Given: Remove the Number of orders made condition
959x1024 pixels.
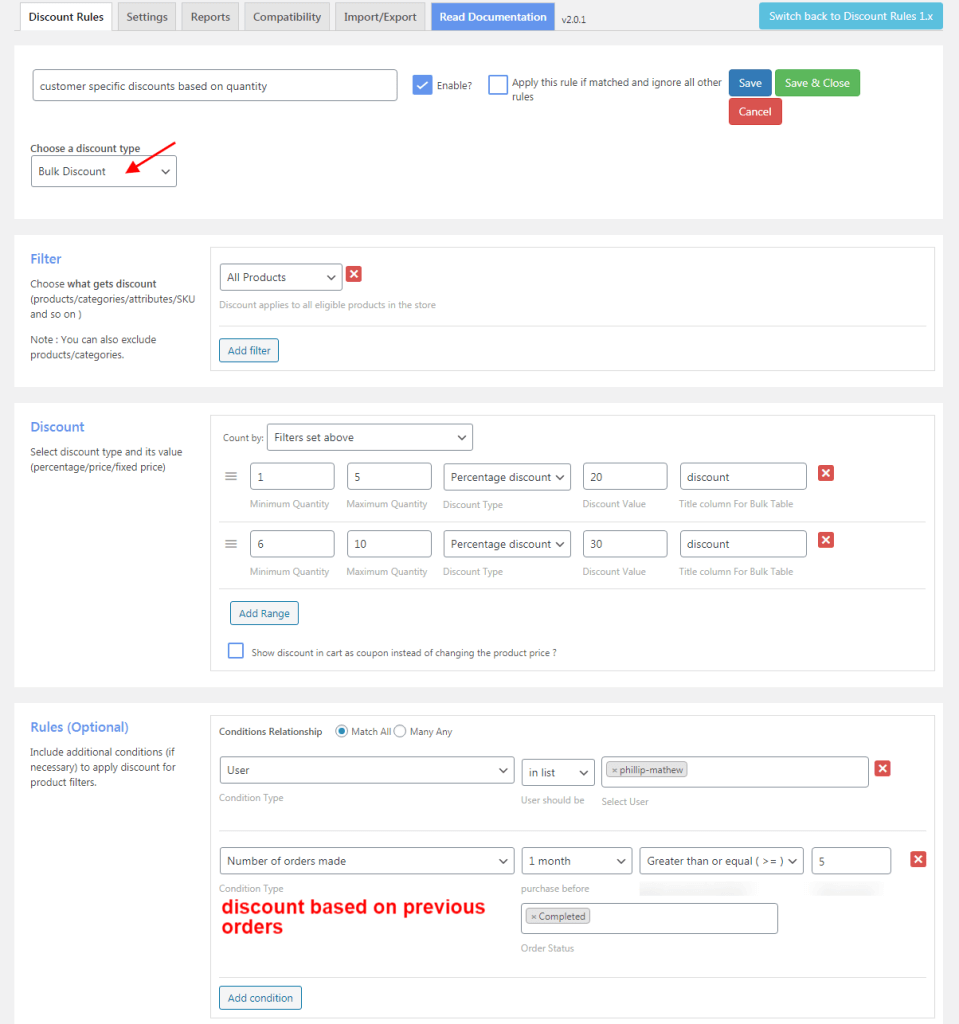Looking at the screenshot, I should coord(918,859).
